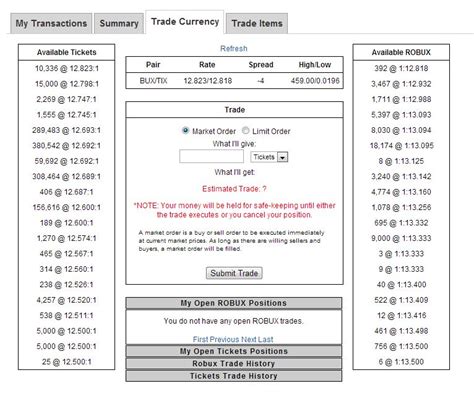Click ticket offer 59,692 @ 12.692:1
This screenshot has width=474, height=399.
(x=67, y=161)
